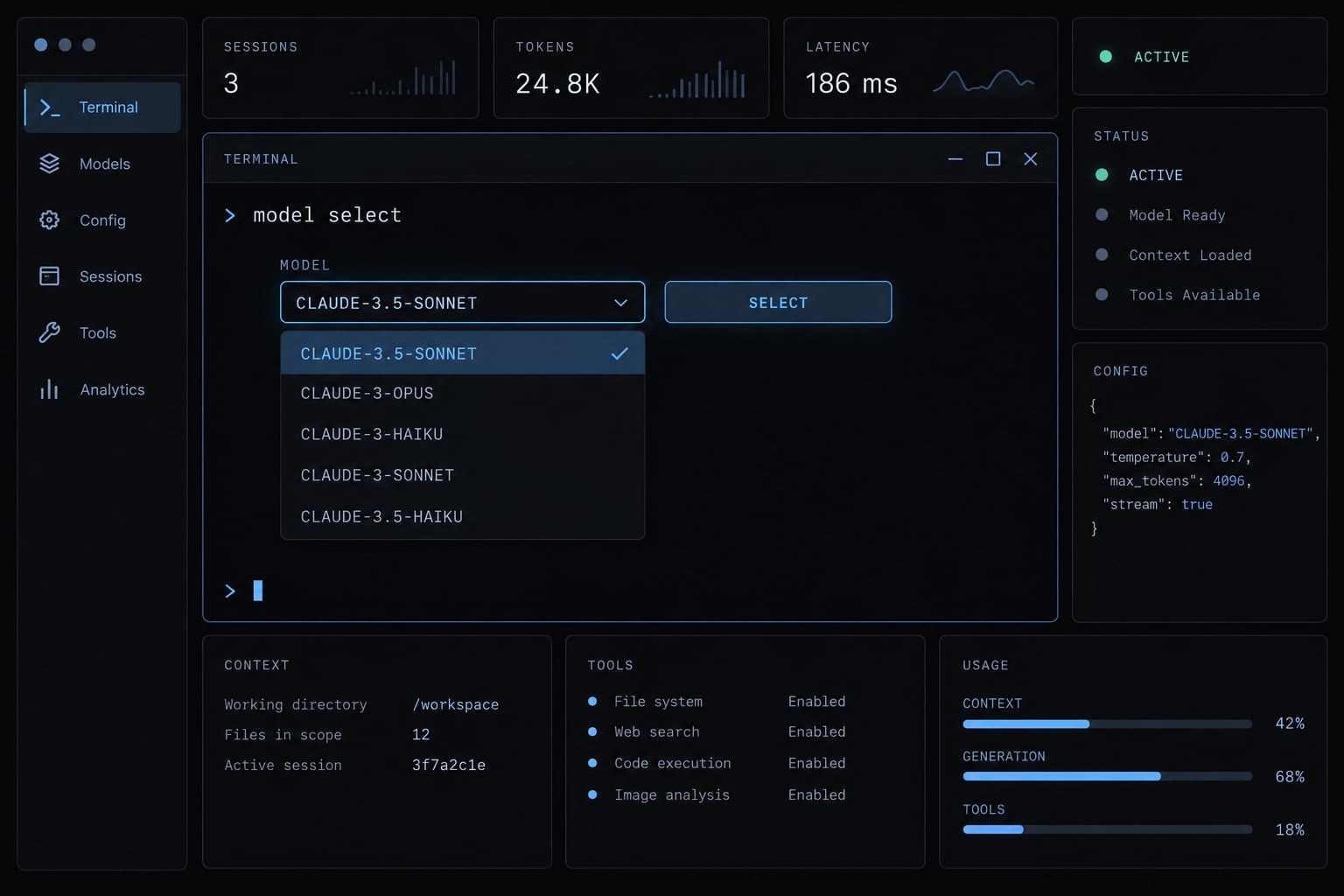Click the latency line sparkline
The image size is (1344, 896).
tap(983, 81)
